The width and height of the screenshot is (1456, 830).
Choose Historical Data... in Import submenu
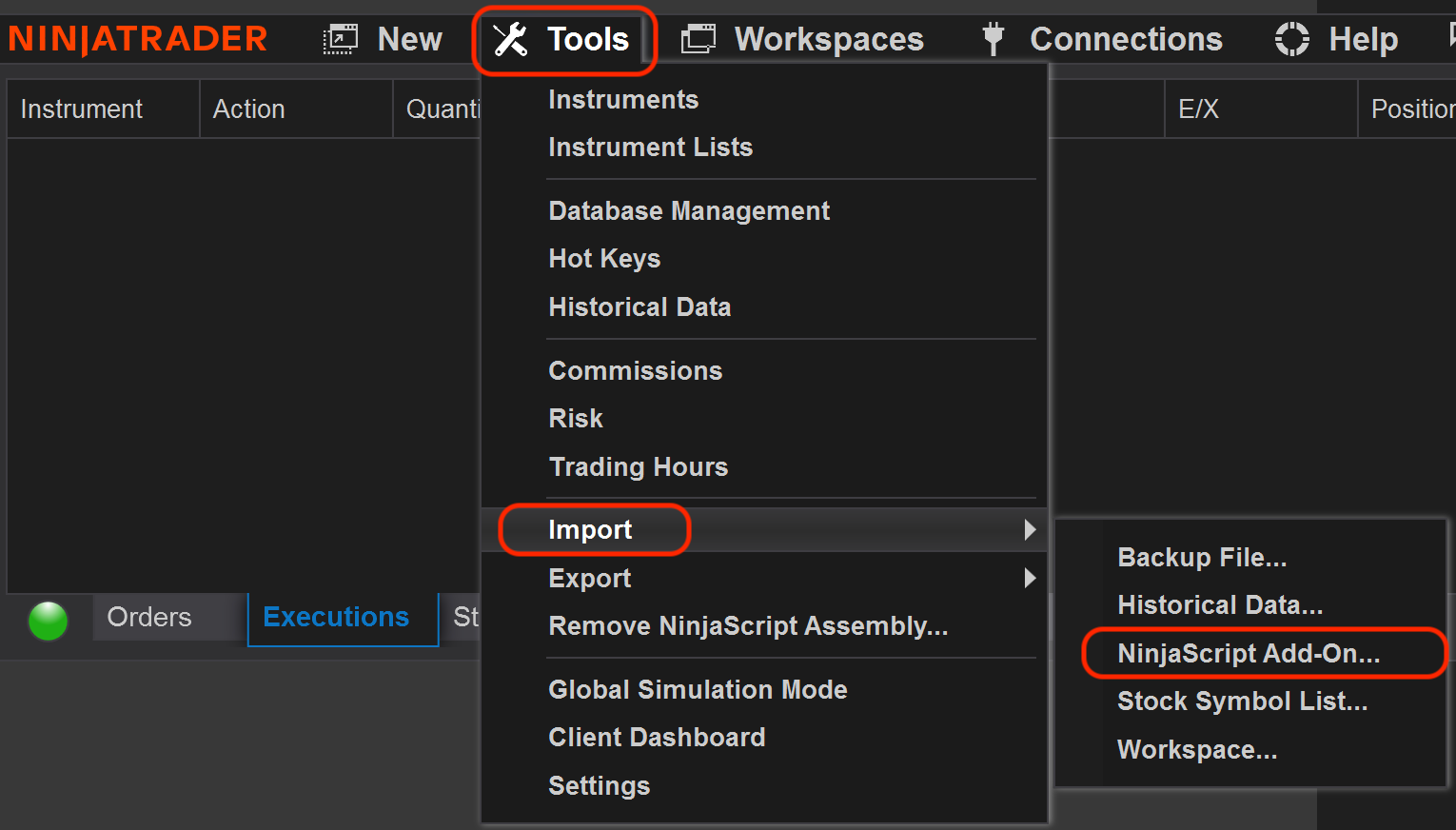point(1220,604)
